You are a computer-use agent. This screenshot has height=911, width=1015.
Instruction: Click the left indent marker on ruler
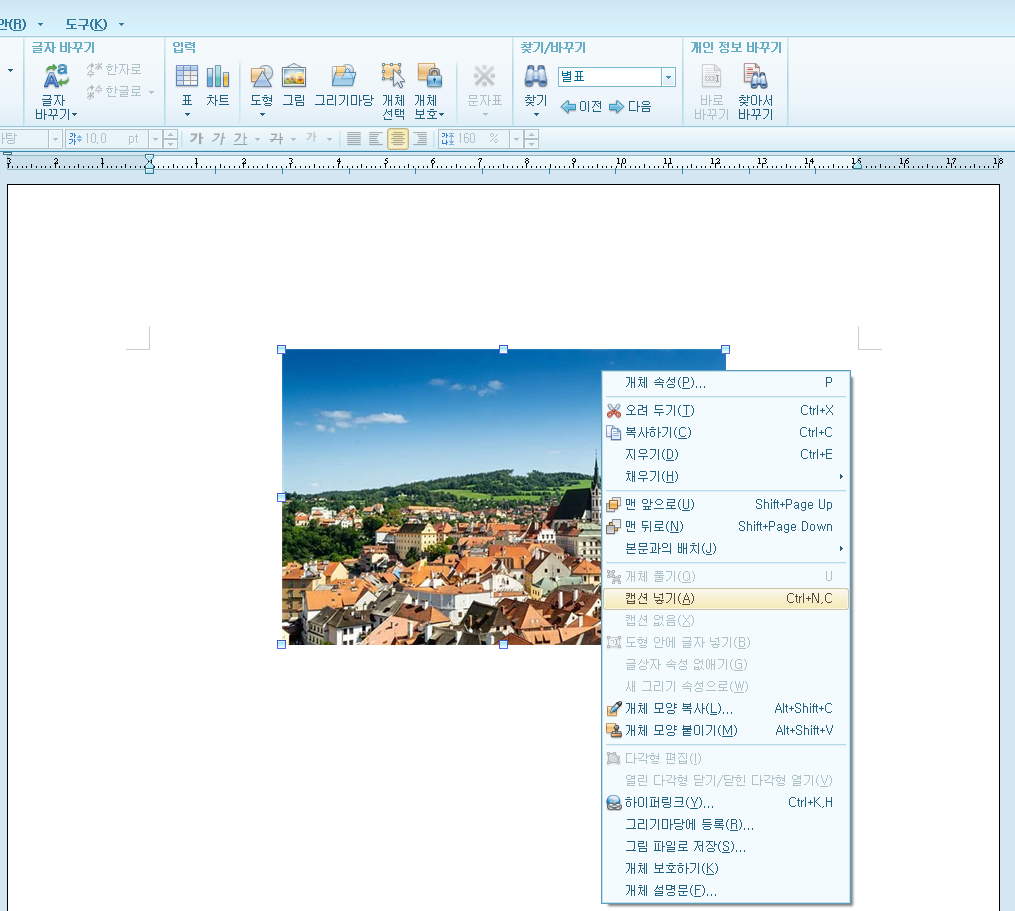(150, 164)
